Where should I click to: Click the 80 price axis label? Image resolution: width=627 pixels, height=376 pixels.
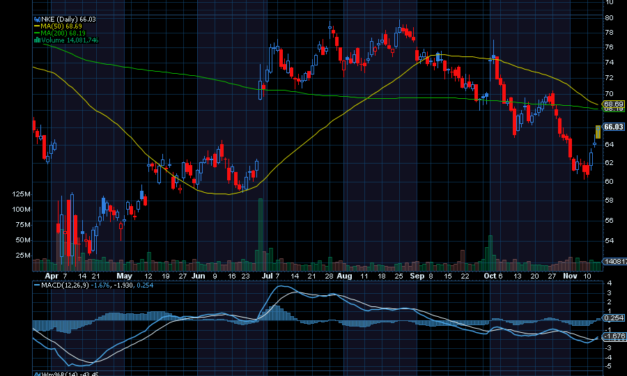609,18
